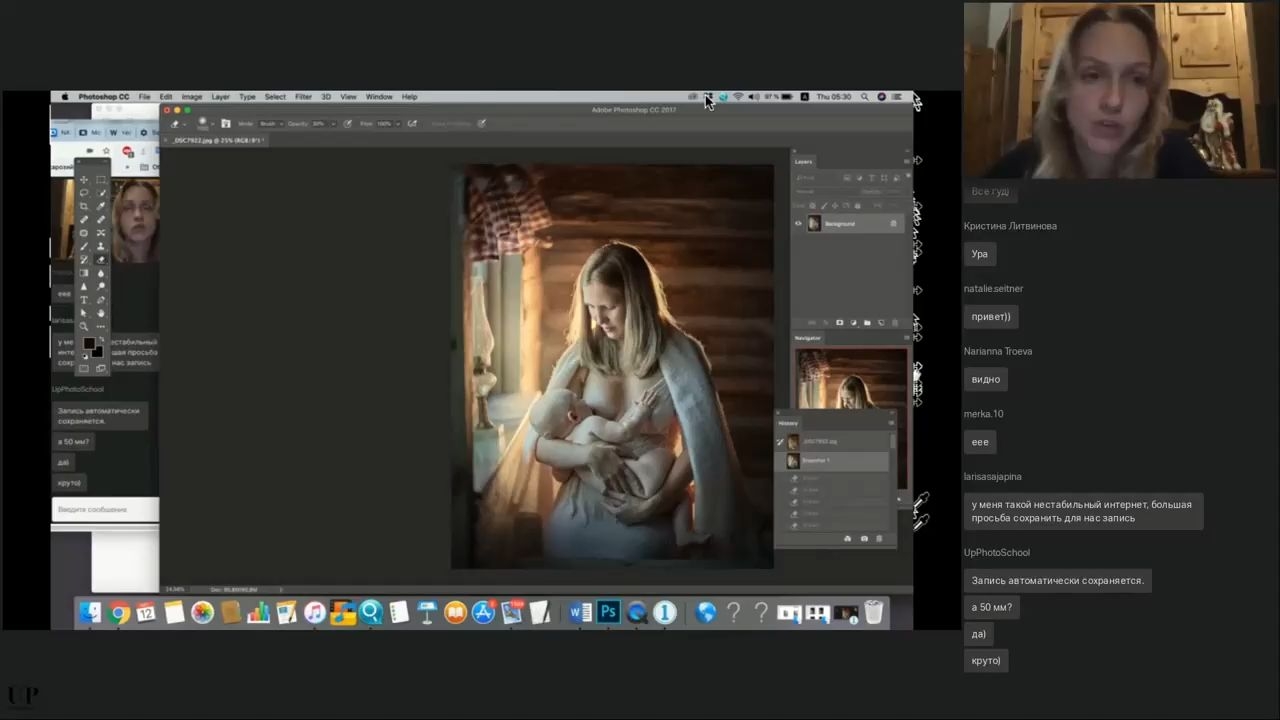
Task: Select the Zoom tool
Action: 84,326
